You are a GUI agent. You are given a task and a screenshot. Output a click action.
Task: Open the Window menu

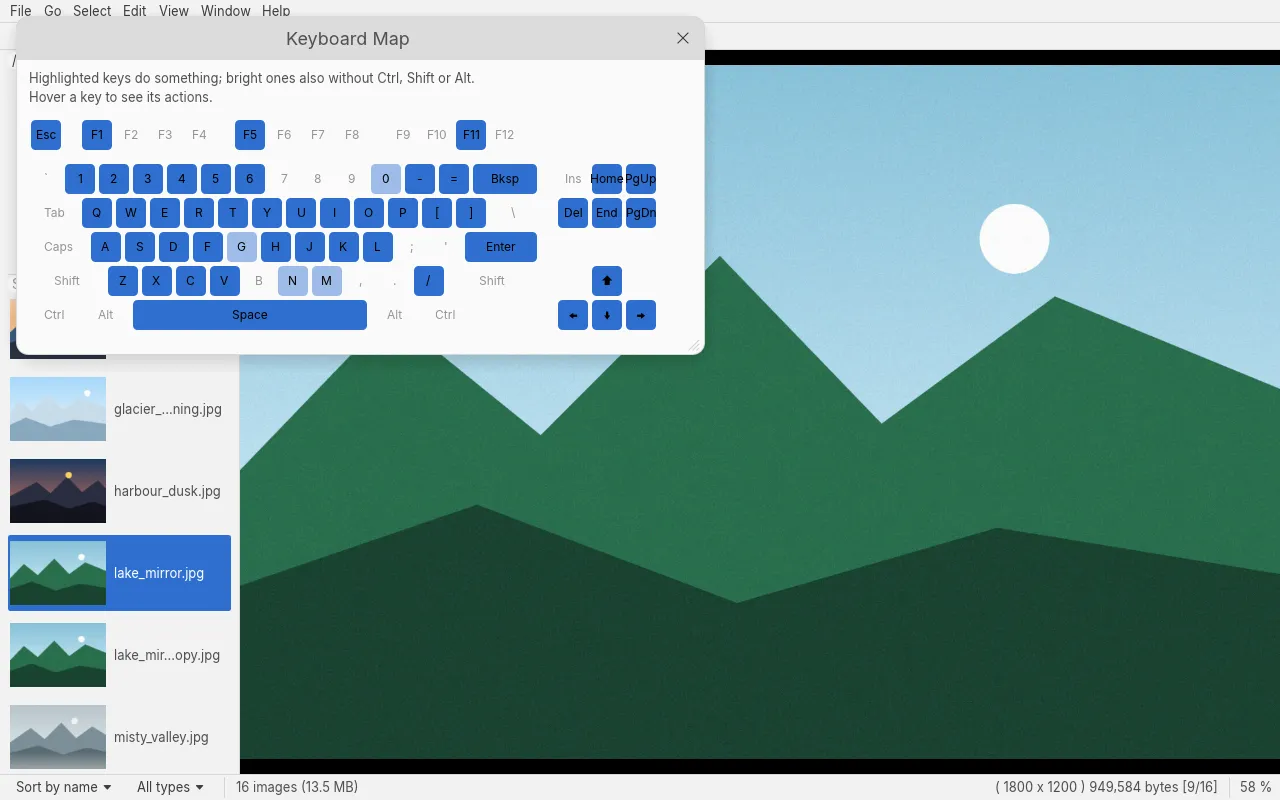(x=225, y=11)
